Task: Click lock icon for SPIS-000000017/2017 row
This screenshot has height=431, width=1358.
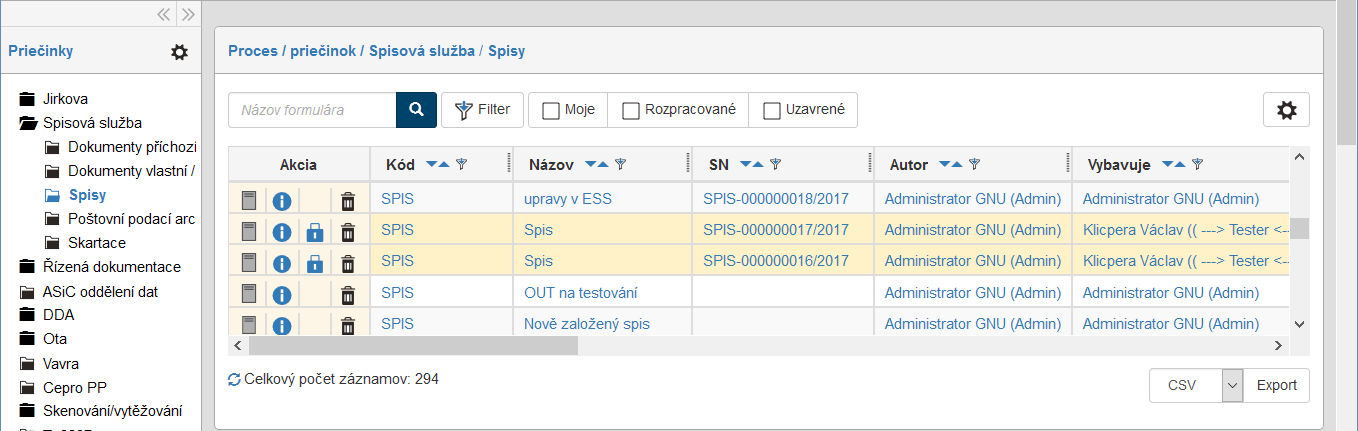Action: pyautogui.click(x=315, y=233)
